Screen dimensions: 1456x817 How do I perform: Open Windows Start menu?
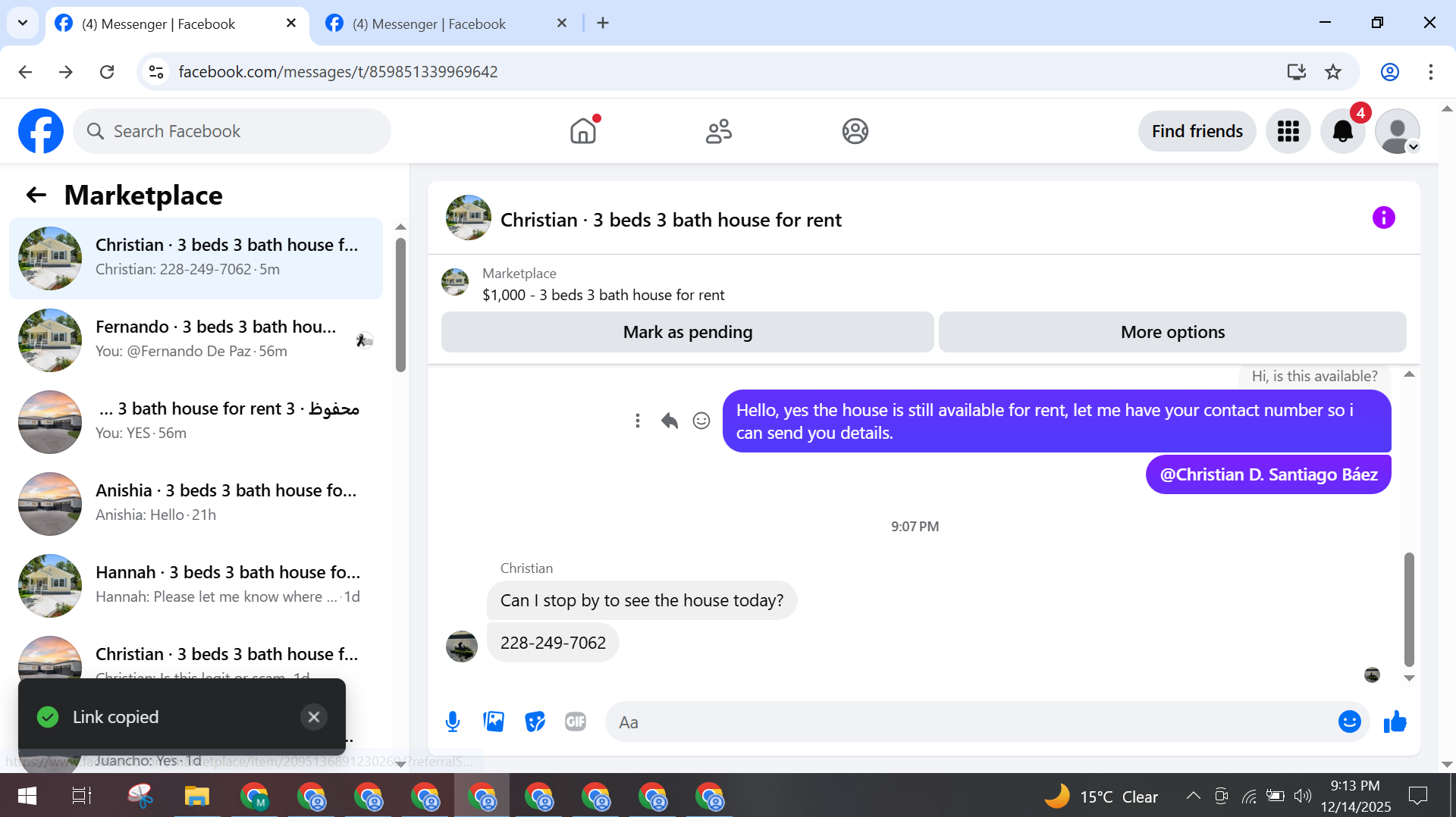pos(27,796)
